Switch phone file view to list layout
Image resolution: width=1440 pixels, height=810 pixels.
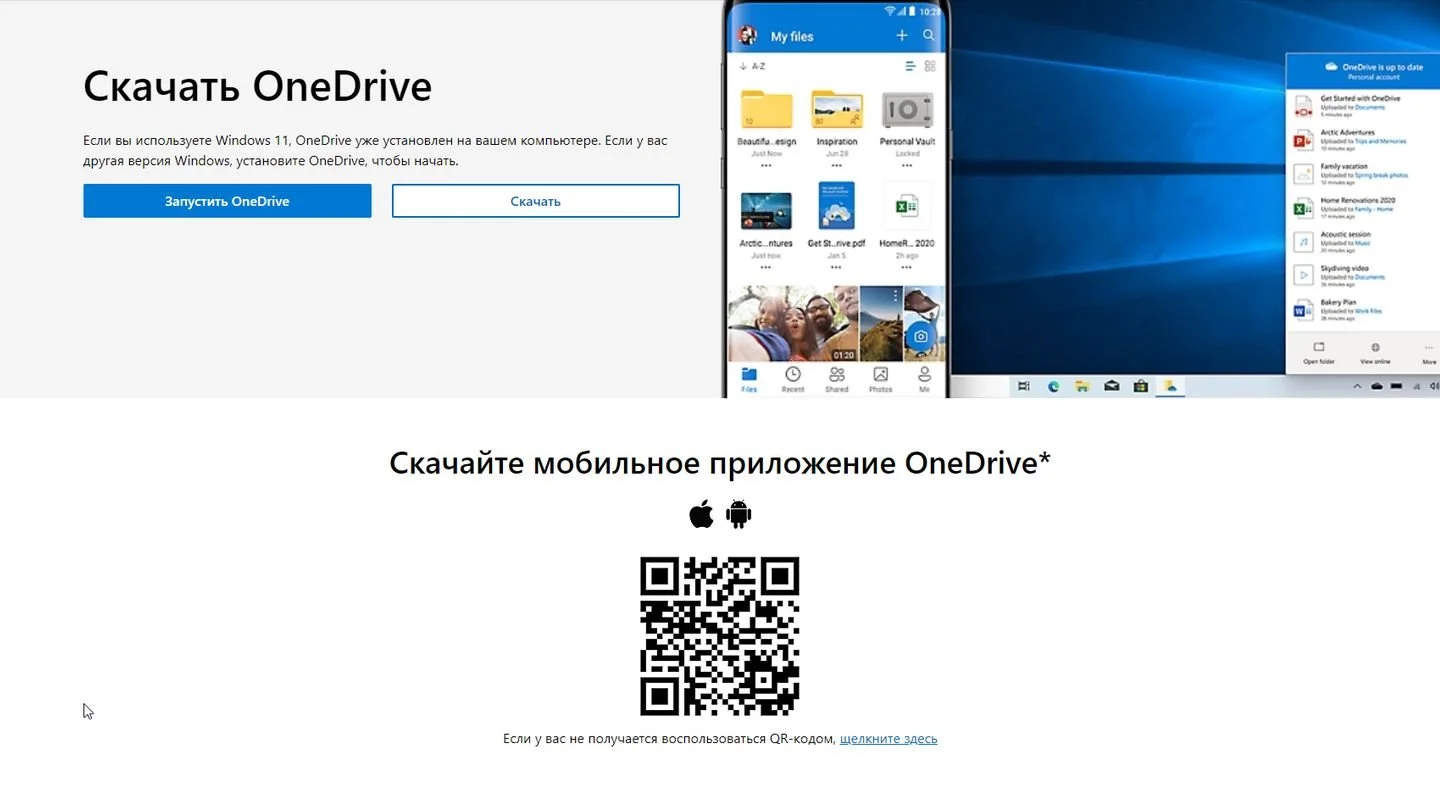point(910,66)
